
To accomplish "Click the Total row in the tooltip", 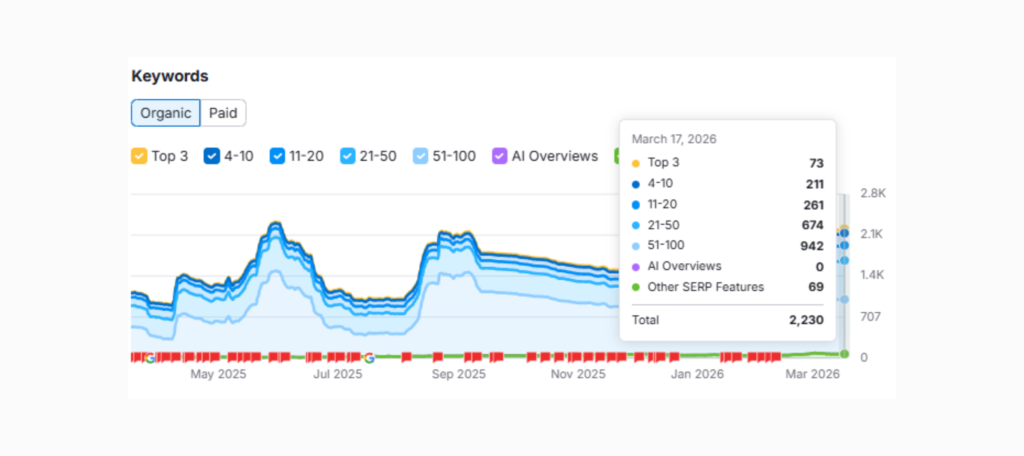I will pos(727,320).
